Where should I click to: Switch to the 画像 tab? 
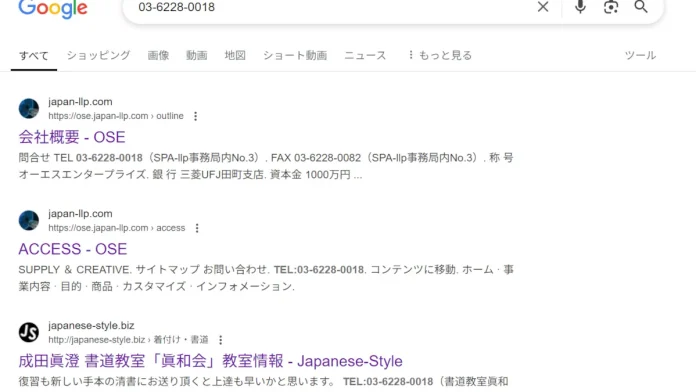pyautogui.click(x=158, y=55)
